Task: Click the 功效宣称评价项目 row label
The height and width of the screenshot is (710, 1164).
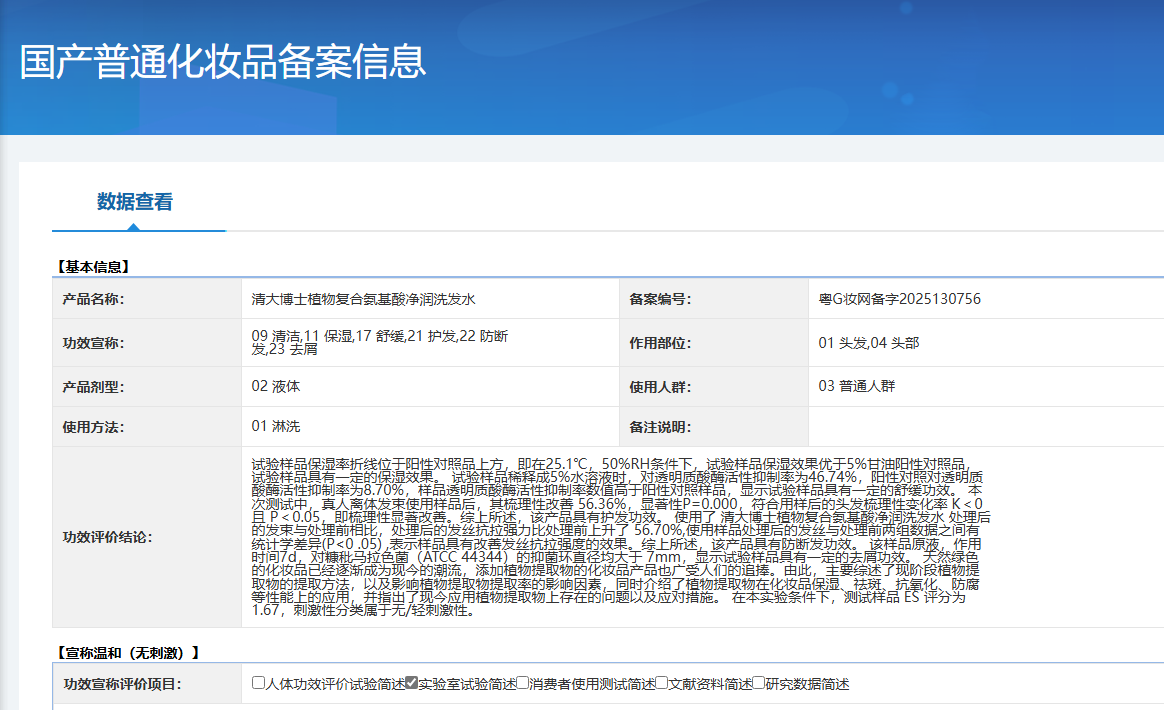Action: [x=123, y=684]
